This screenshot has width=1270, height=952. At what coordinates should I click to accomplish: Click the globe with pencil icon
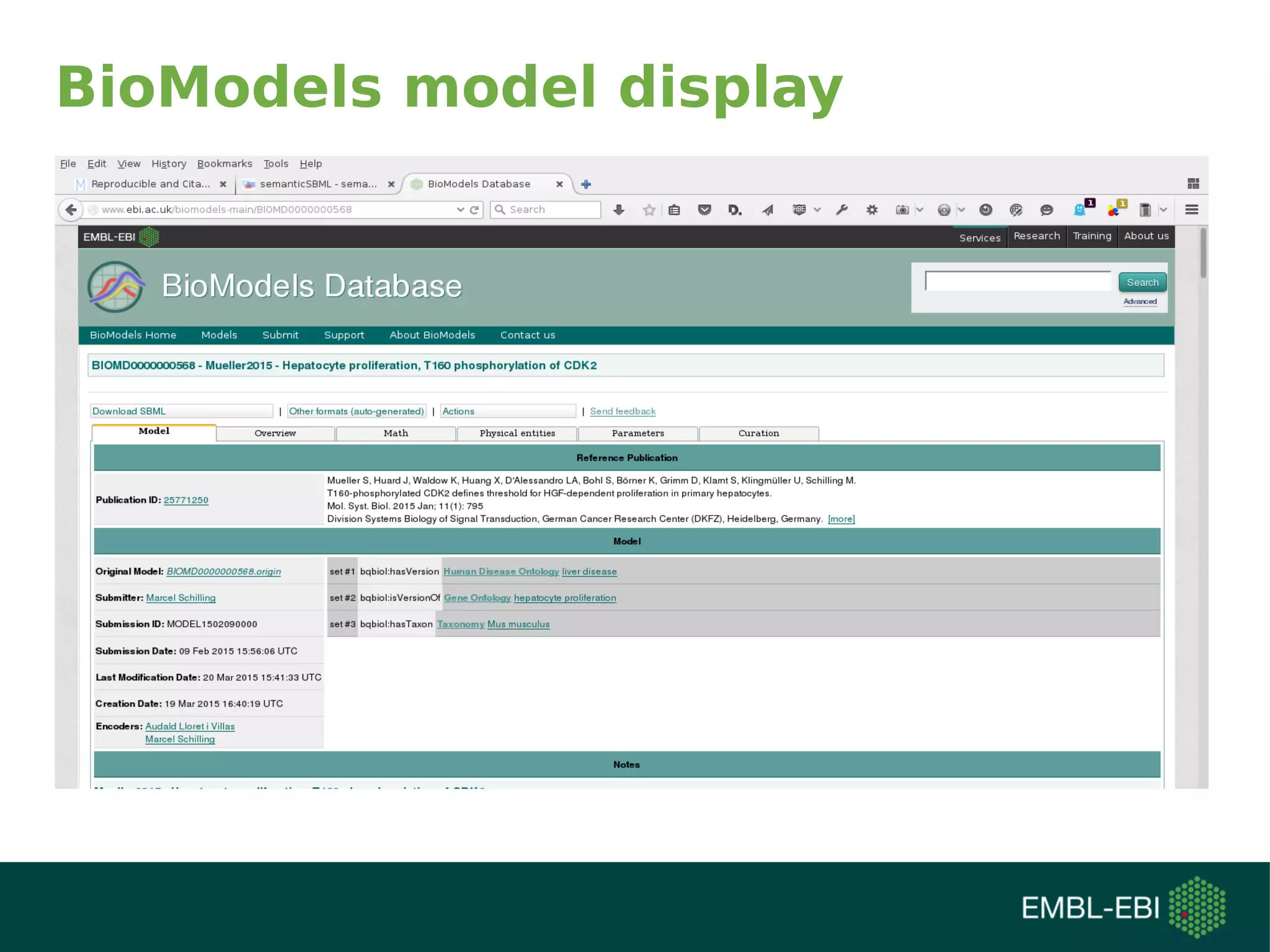1016,210
